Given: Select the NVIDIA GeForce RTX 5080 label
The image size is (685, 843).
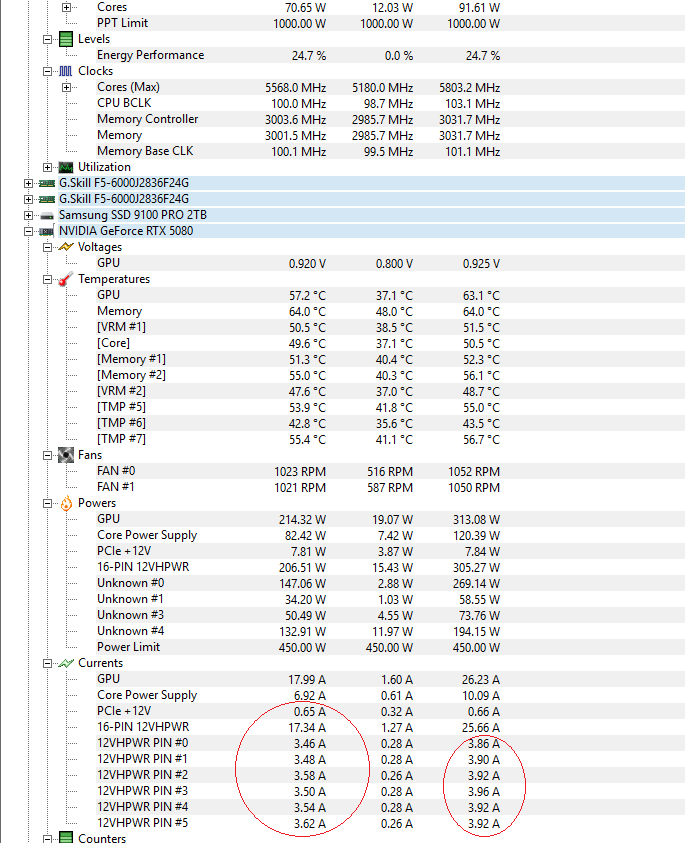Looking at the screenshot, I should click(x=126, y=231).
